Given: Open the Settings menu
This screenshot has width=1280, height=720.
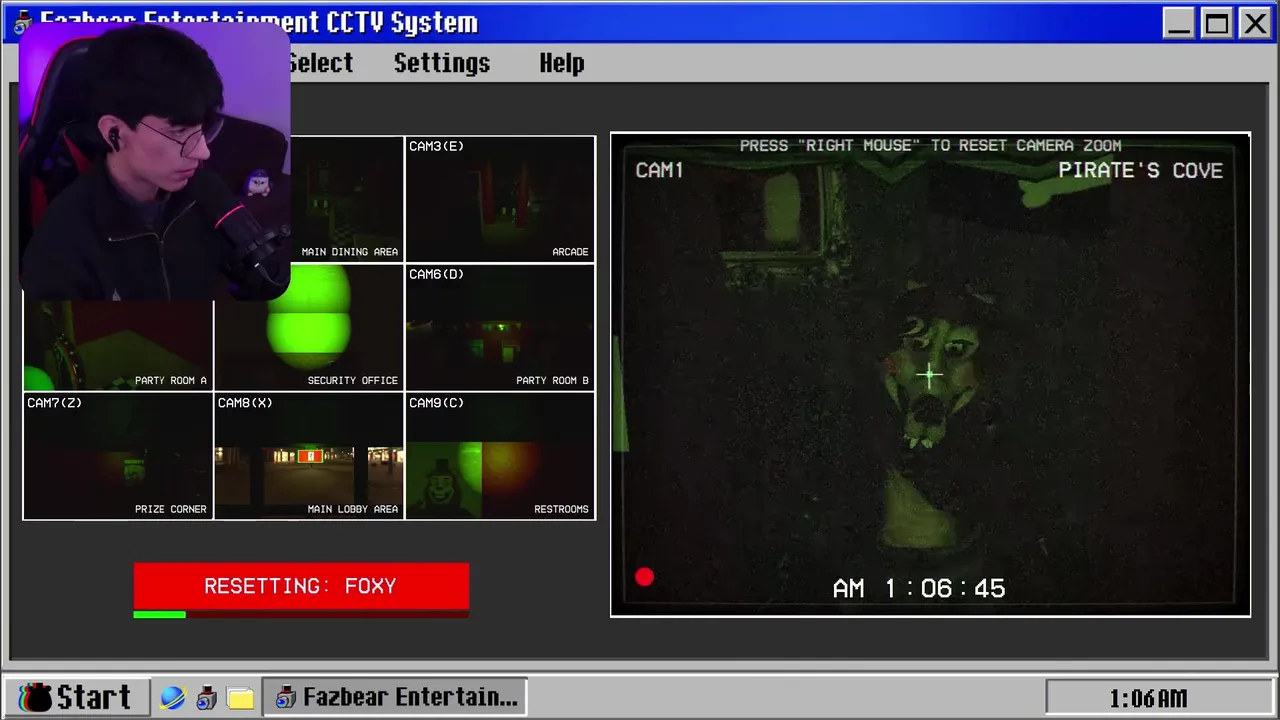Looking at the screenshot, I should pos(442,63).
